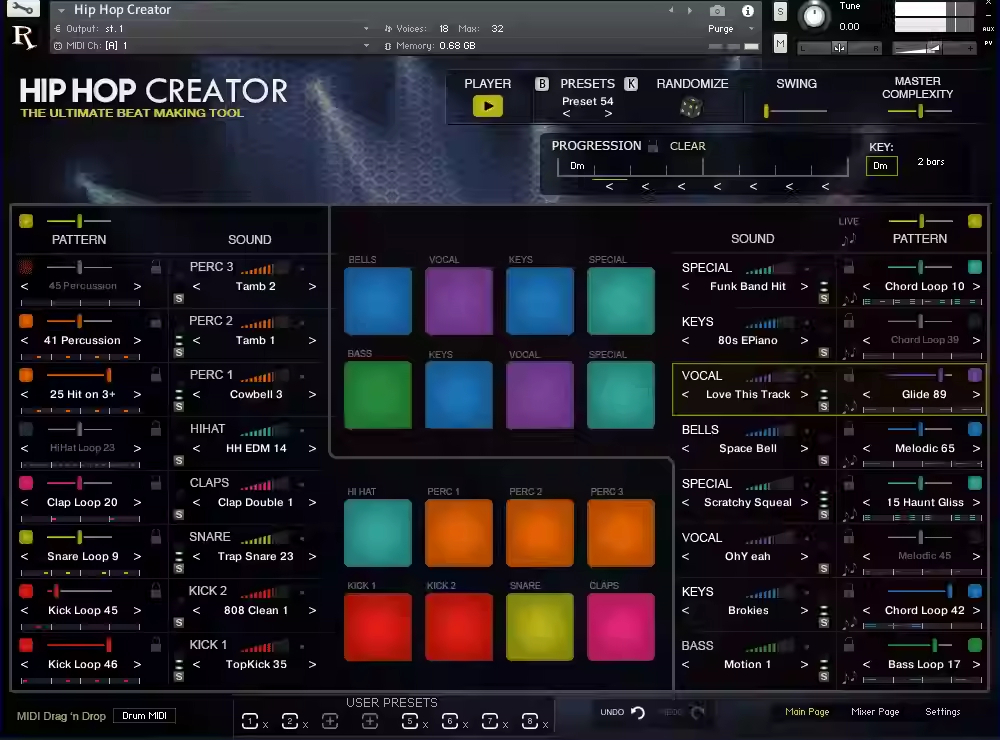The width and height of the screenshot is (1000, 740).
Task: Select previous pattern before Melodic 65
Action: pyautogui.click(x=866, y=448)
